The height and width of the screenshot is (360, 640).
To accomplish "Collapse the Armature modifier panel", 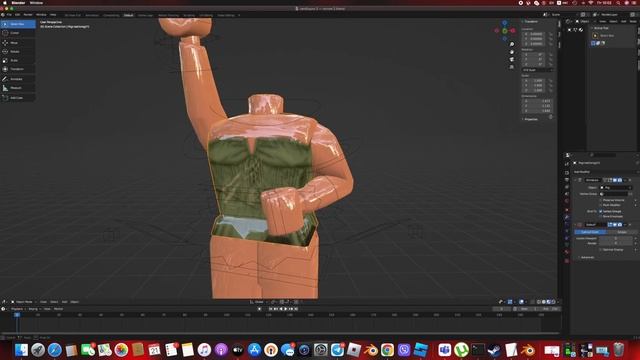I will pos(576,180).
